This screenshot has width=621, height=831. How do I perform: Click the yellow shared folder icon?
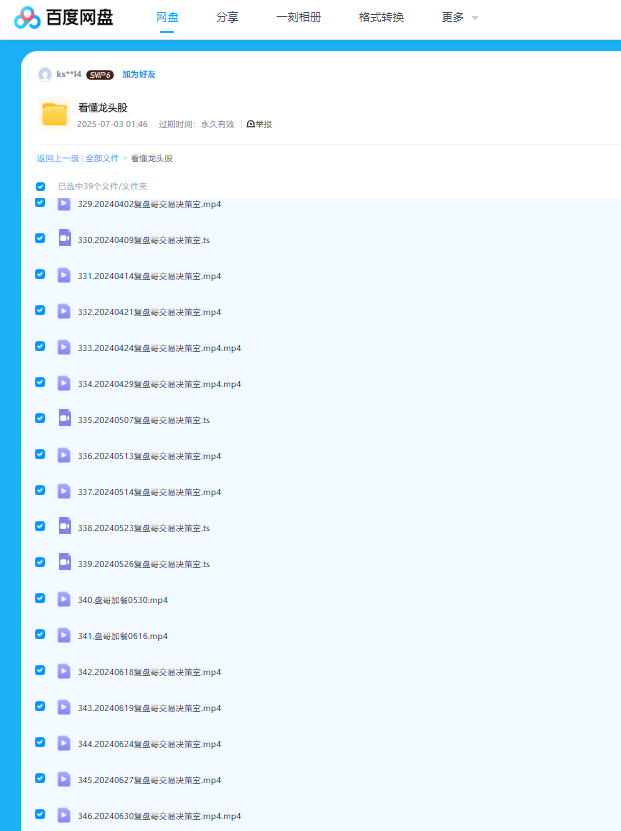tap(54, 114)
